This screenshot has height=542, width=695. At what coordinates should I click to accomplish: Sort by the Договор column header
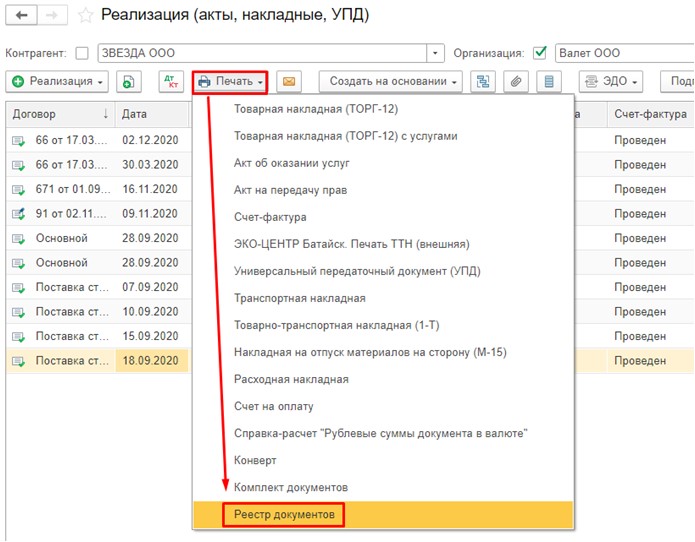(x=60, y=114)
